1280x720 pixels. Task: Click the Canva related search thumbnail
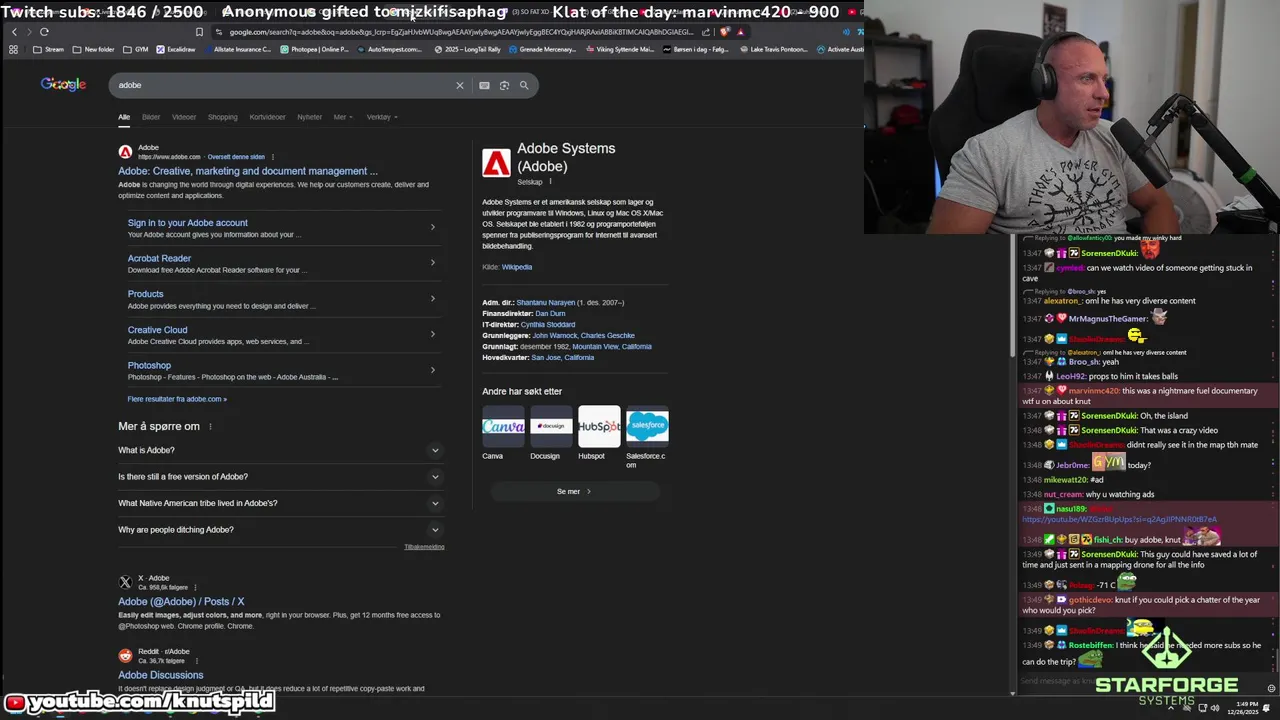tap(503, 426)
